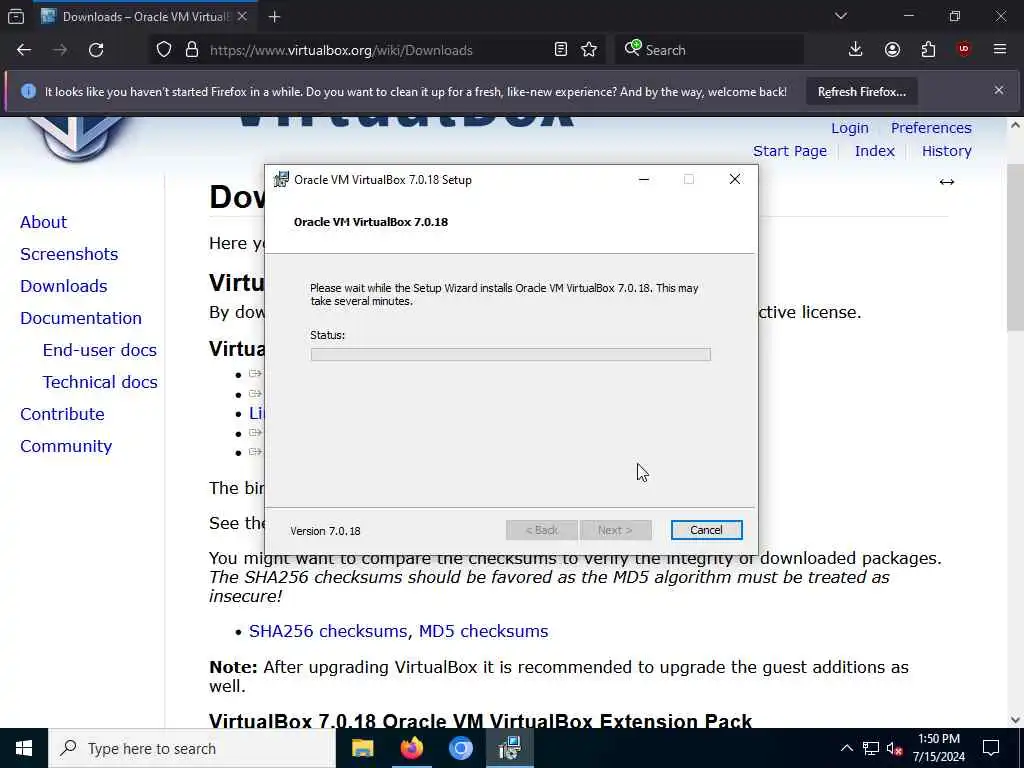Open extensions puzzle-piece icon
The image size is (1024, 768).
pos(928,50)
